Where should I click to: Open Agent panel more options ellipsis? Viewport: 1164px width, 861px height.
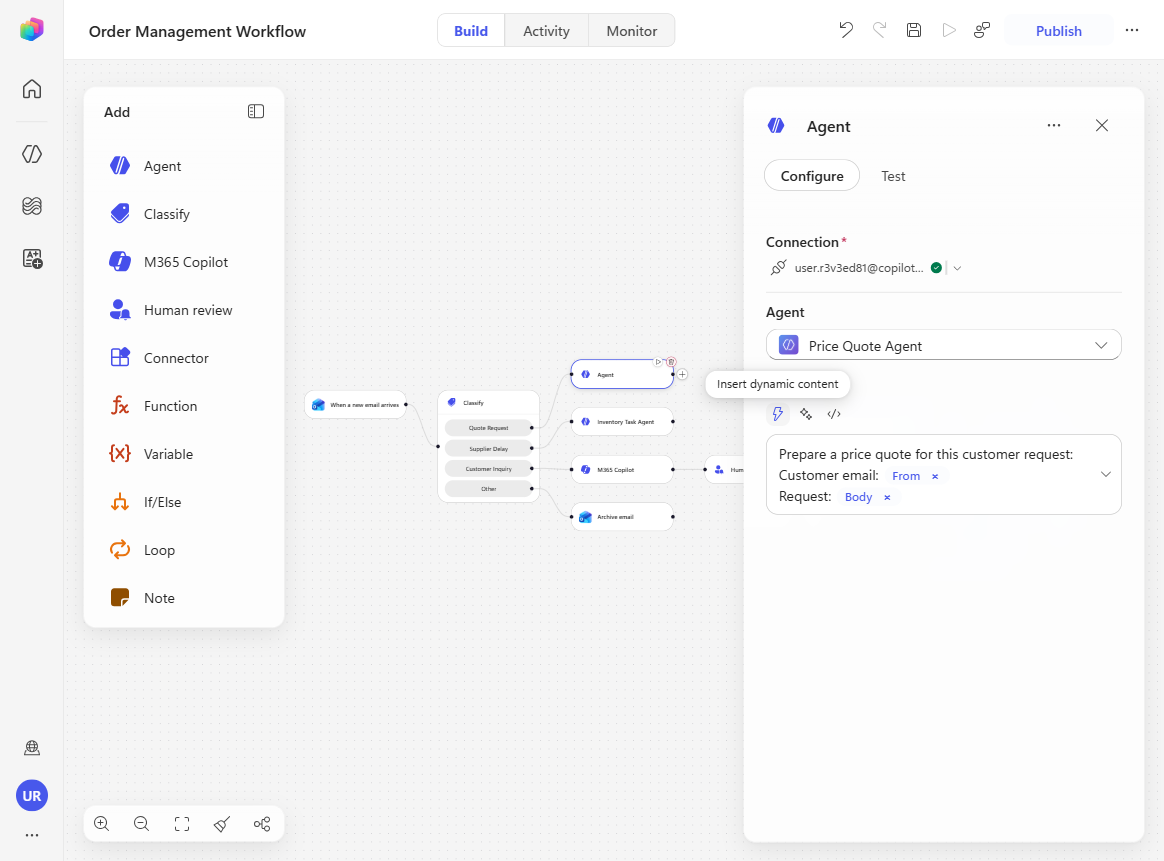coord(1053,125)
